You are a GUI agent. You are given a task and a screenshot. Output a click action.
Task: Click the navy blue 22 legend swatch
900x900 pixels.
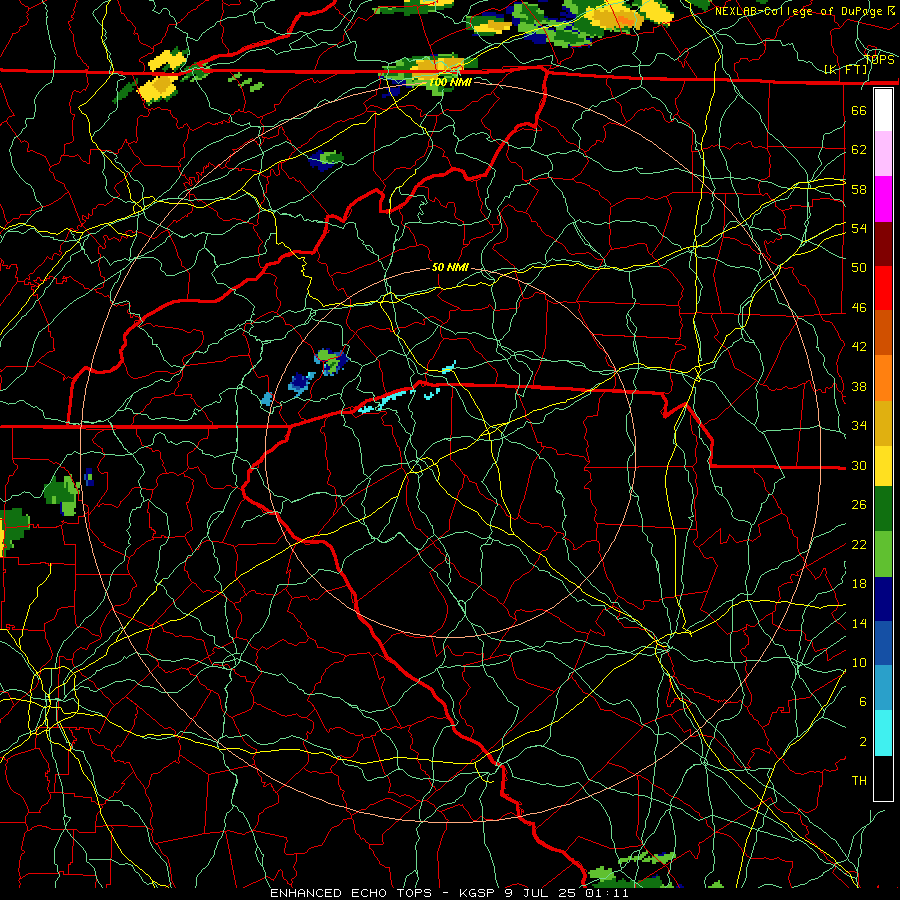[883, 599]
